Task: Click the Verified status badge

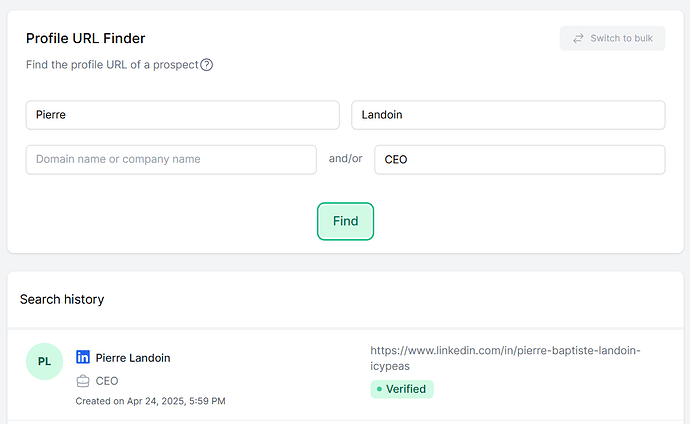Action: pos(402,389)
